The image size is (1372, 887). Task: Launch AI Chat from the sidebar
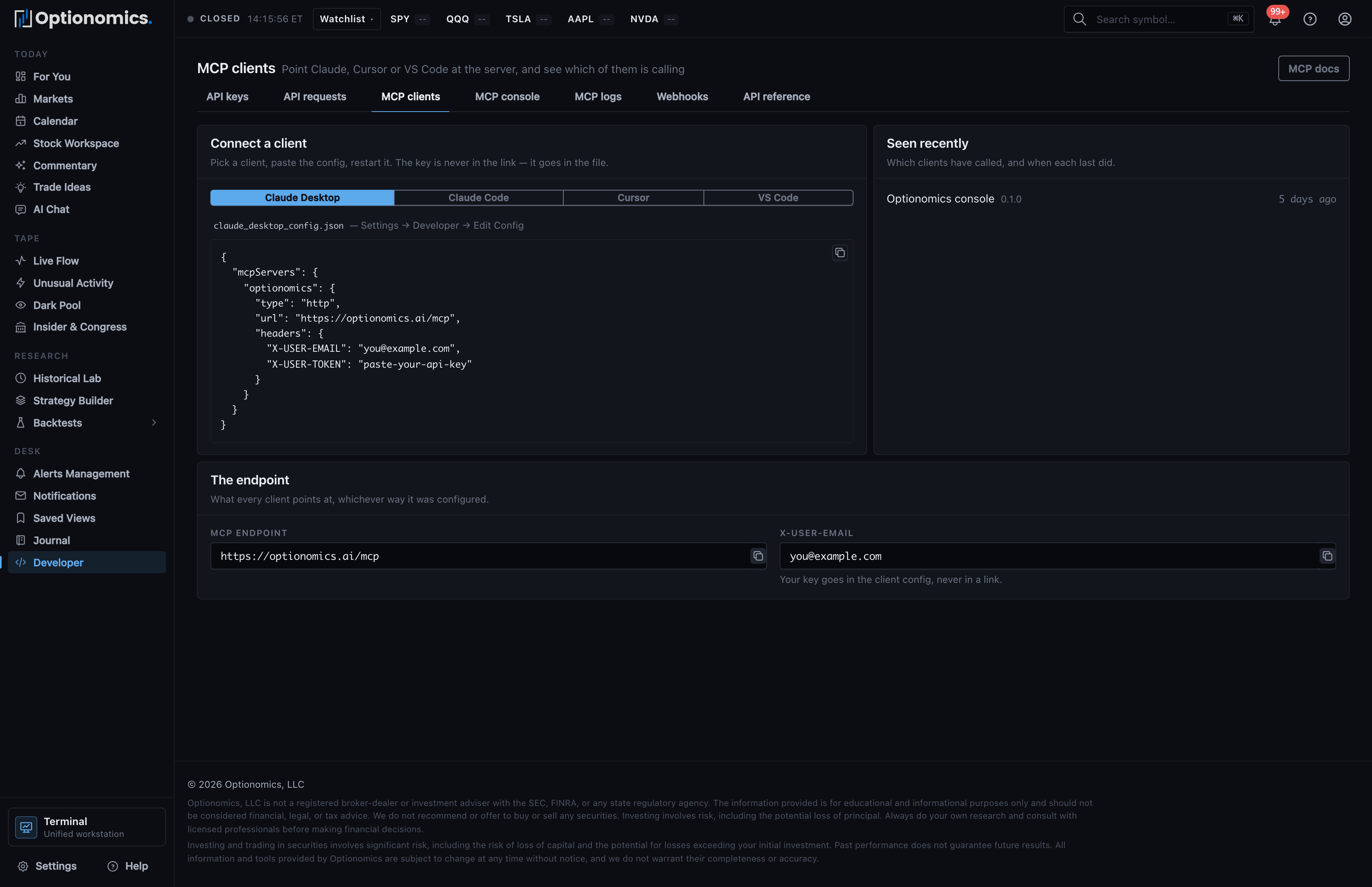point(87,210)
